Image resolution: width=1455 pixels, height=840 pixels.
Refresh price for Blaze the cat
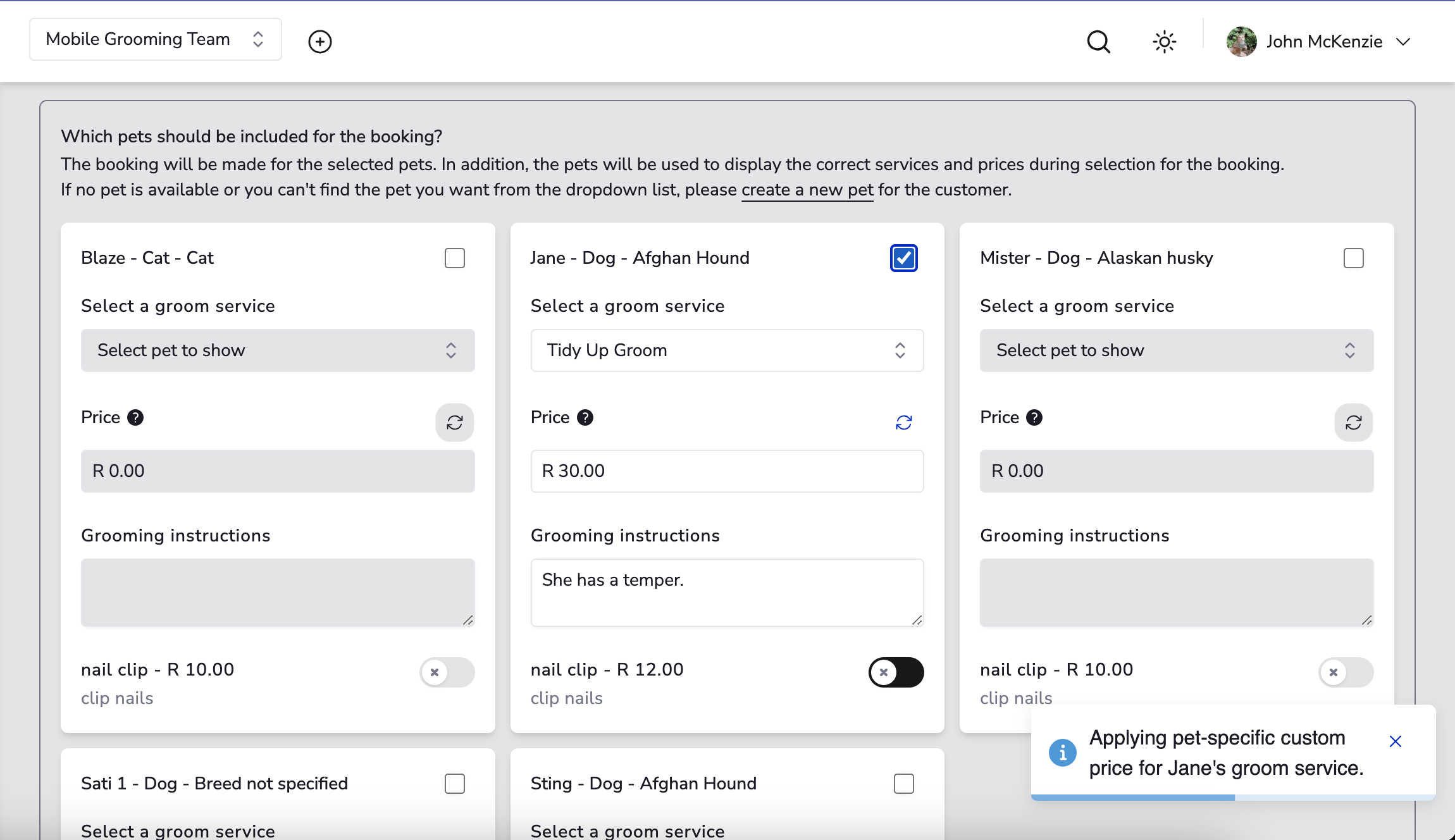click(454, 423)
